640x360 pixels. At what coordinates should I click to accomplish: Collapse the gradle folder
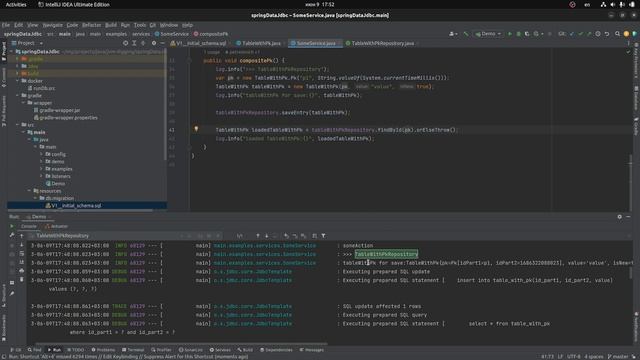pos(18,96)
